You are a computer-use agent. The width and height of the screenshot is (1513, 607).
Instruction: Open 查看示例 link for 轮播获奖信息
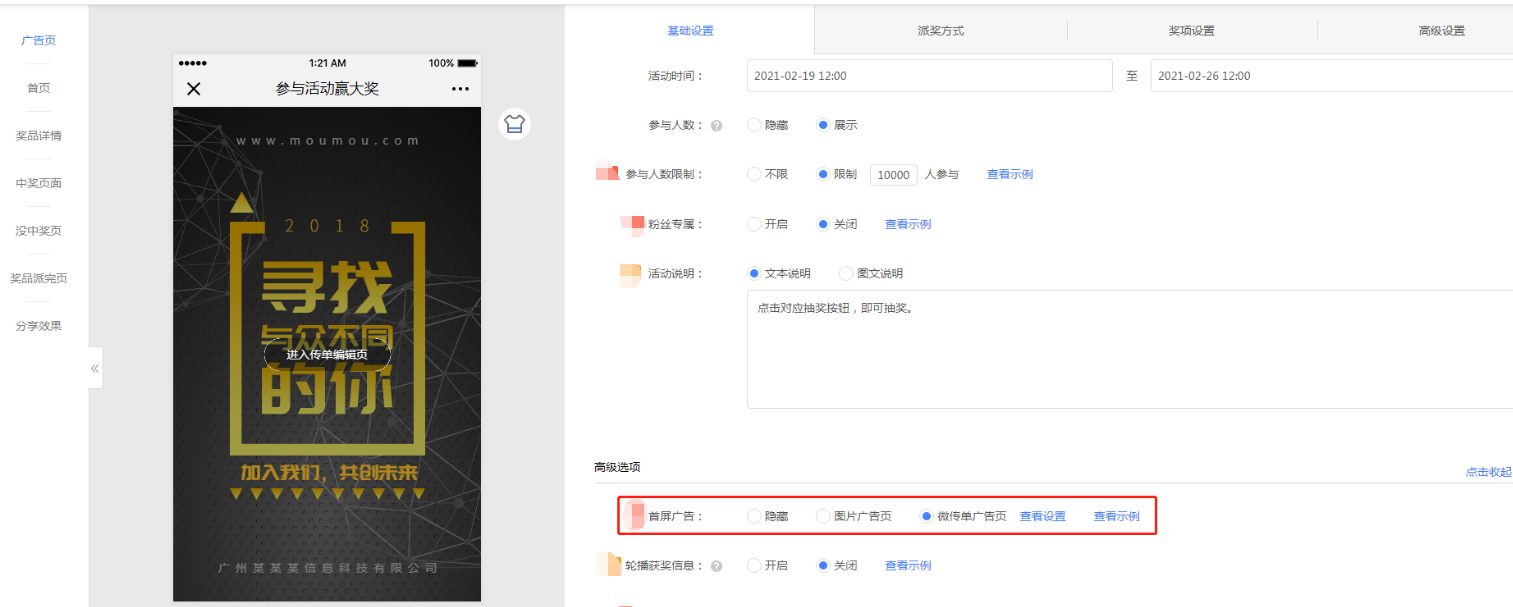908,565
